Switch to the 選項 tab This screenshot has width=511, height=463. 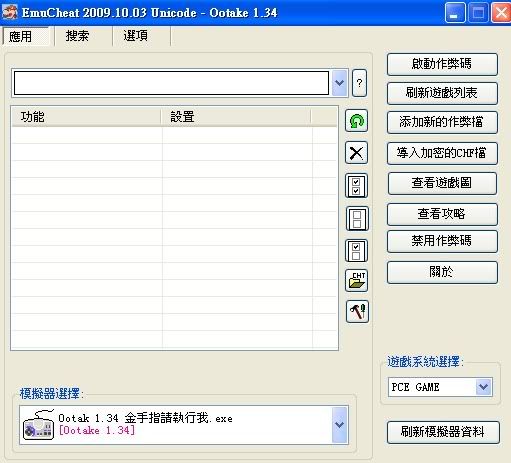[136, 36]
